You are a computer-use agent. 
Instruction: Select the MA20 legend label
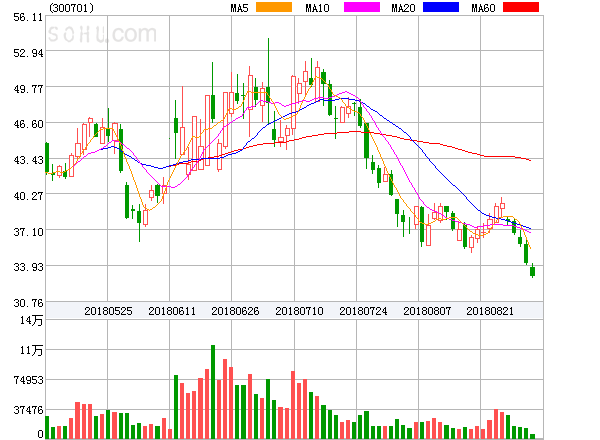point(403,8)
